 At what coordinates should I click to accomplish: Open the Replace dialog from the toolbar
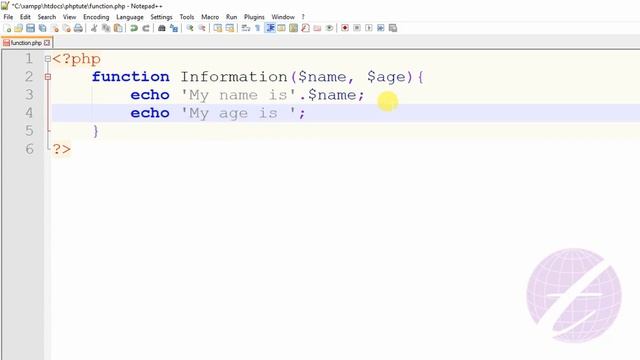tap(174, 28)
